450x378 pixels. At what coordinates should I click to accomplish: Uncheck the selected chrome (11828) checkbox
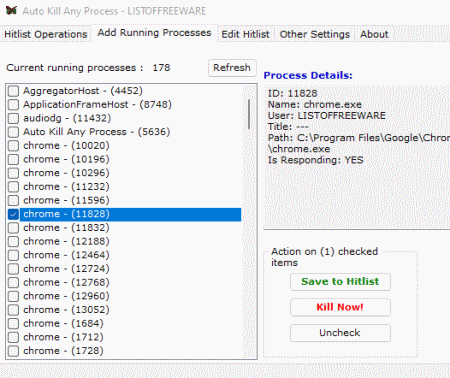(x=13, y=214)
